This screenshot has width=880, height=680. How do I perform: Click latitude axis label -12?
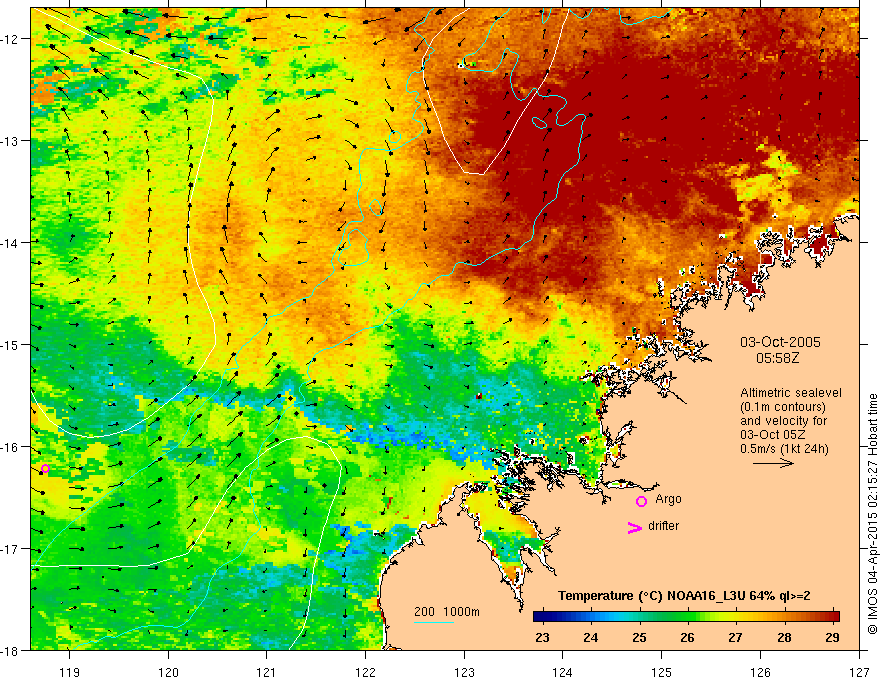11,39
